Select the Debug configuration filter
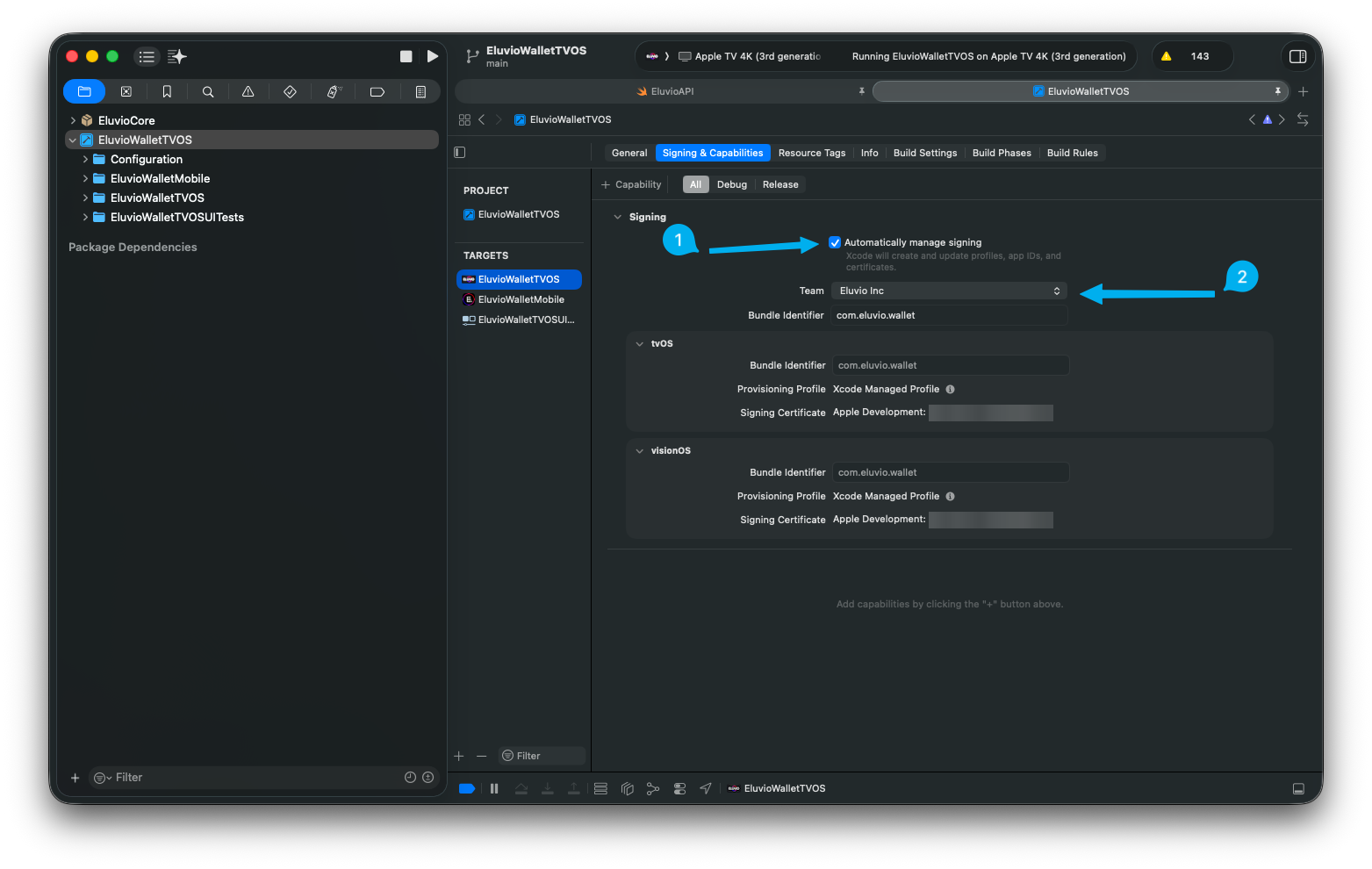This screenshot has height=869, width=1372. pyautogui.click(x=732, y=184)
